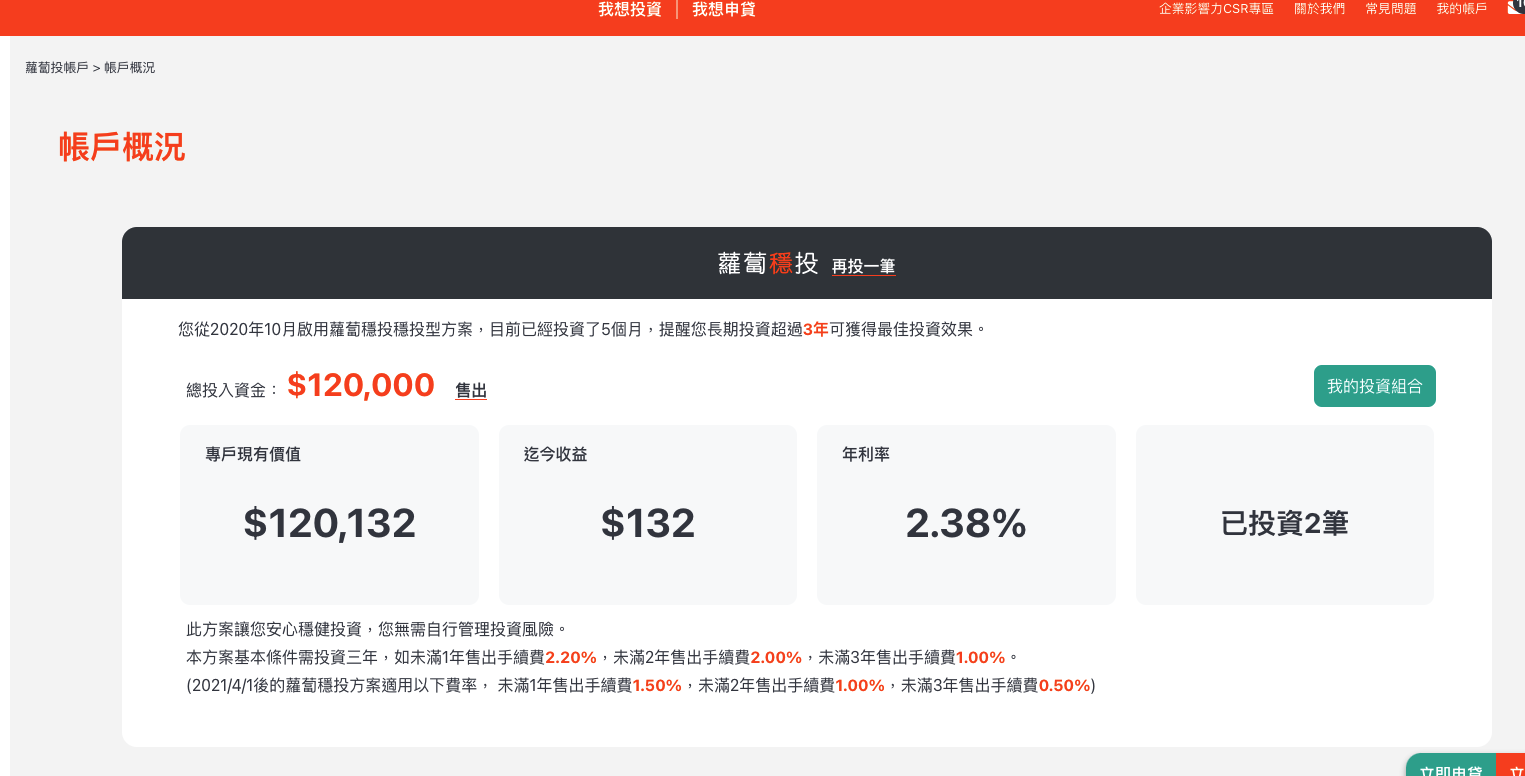The height and width of the screenshot is (776, 1525).
Task: Click the 蘿蔔投帳戶 breadcrumb link
Action: (x=57, y=68)
